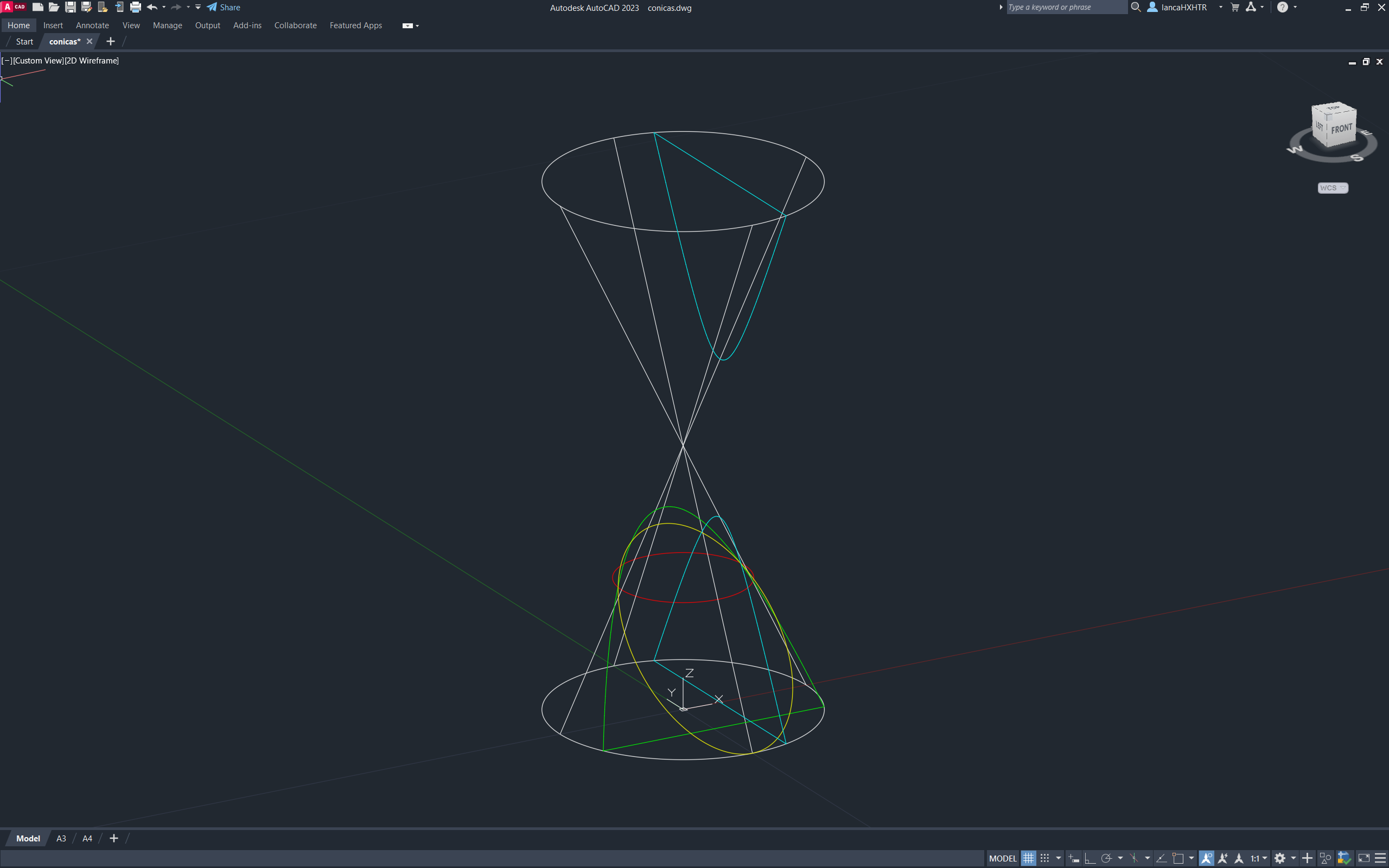Open the Annotate ribbon tab

pyautogui.click(x=92, y=25)
